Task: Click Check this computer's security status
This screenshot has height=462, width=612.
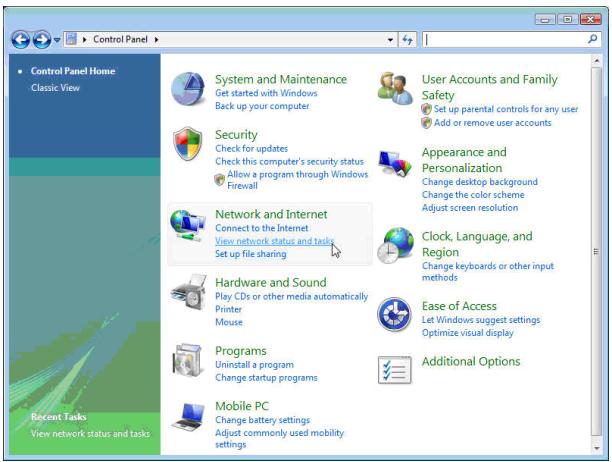Action: pos(289,162)
